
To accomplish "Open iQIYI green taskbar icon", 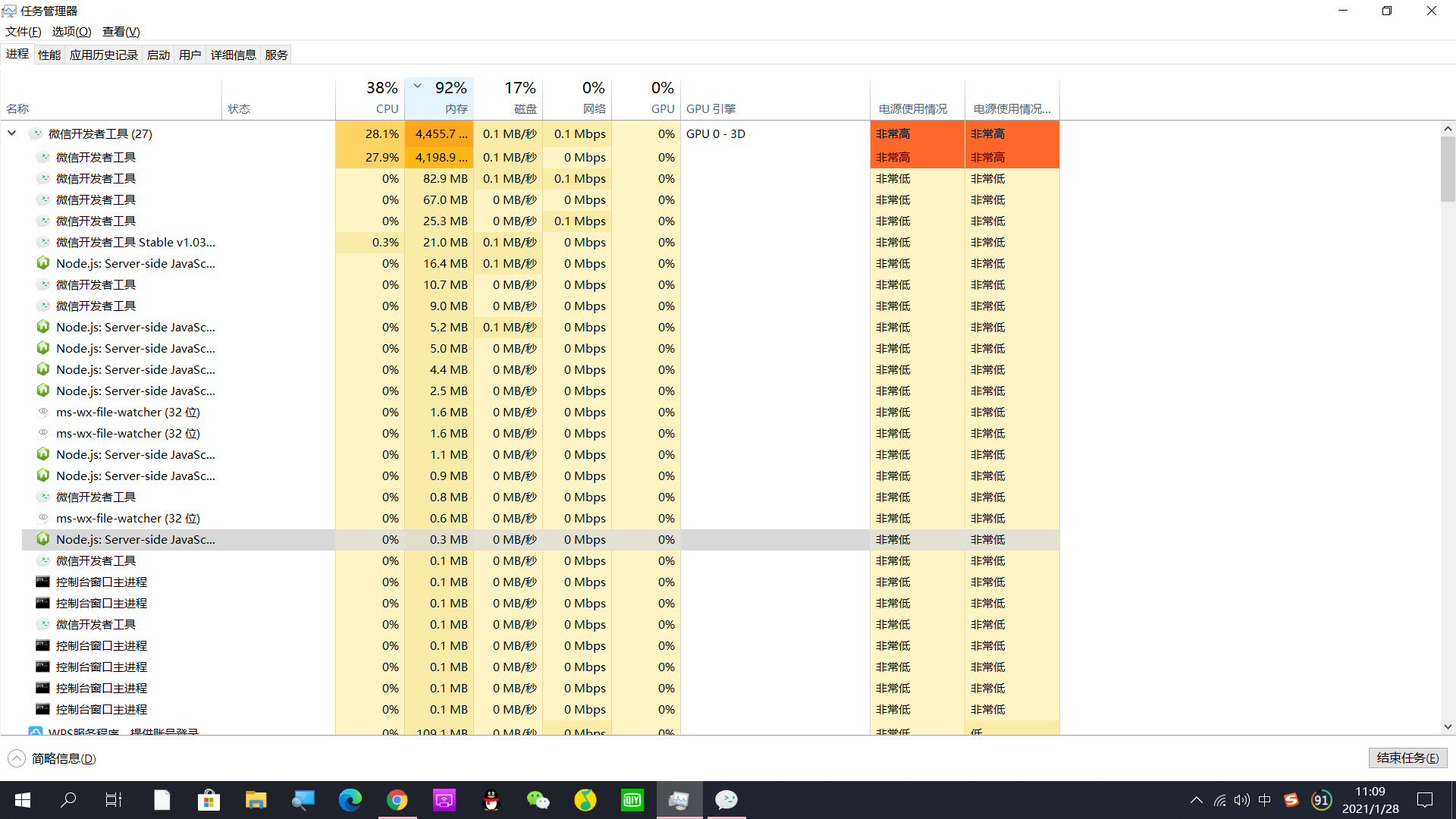I will click(632, 800).
